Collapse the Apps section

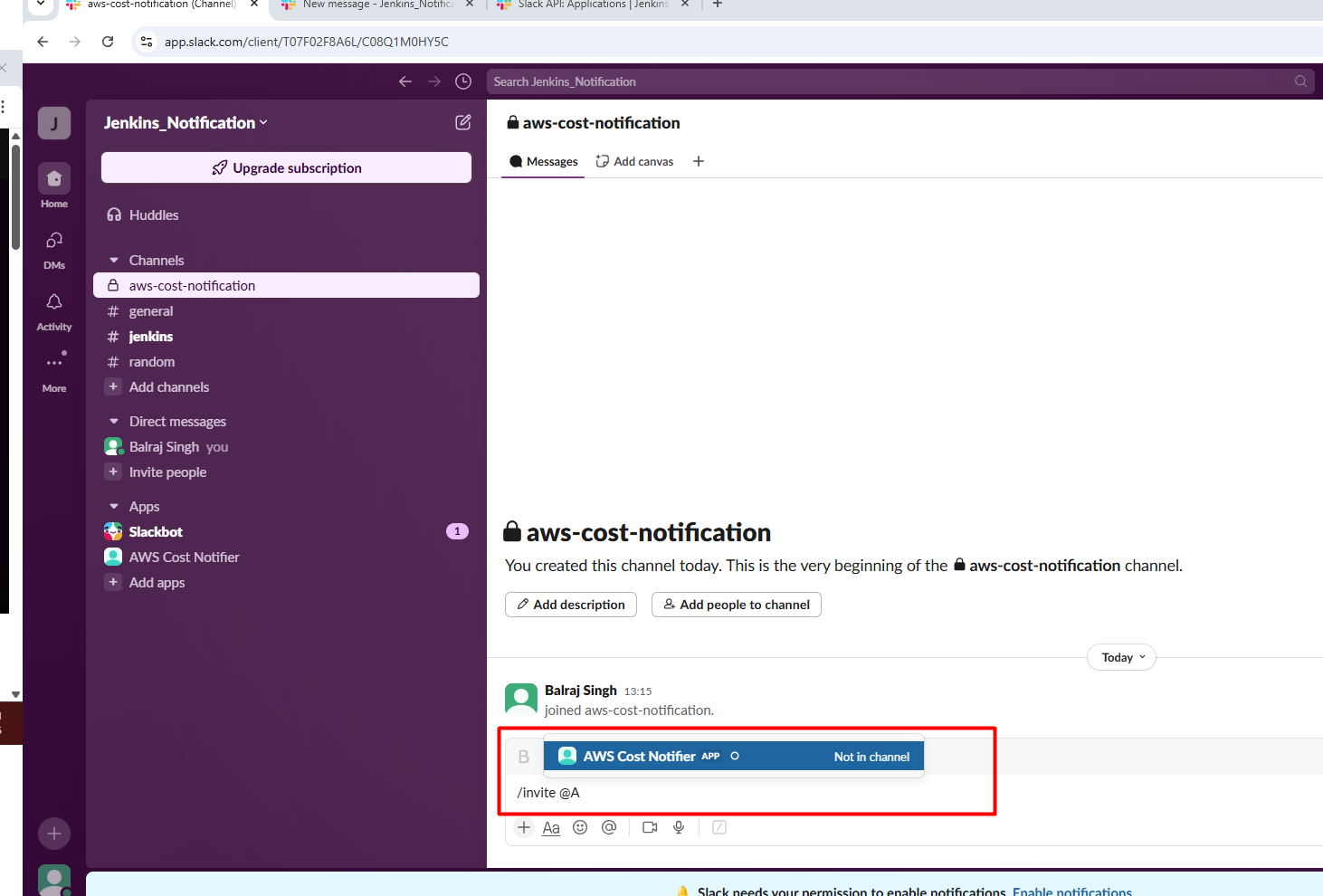[114, 507]
